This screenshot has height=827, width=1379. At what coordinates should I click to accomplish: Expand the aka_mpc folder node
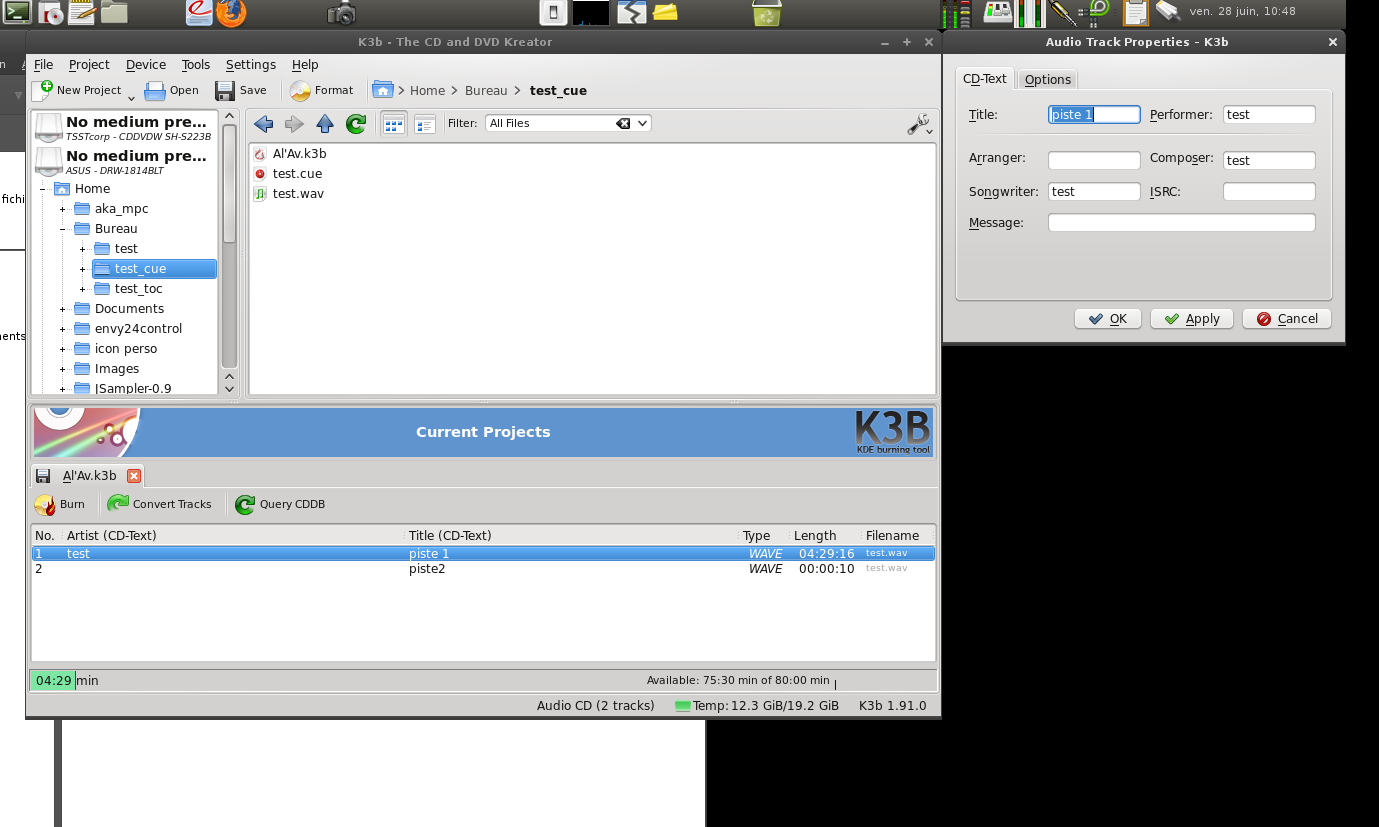coord(62,209)
